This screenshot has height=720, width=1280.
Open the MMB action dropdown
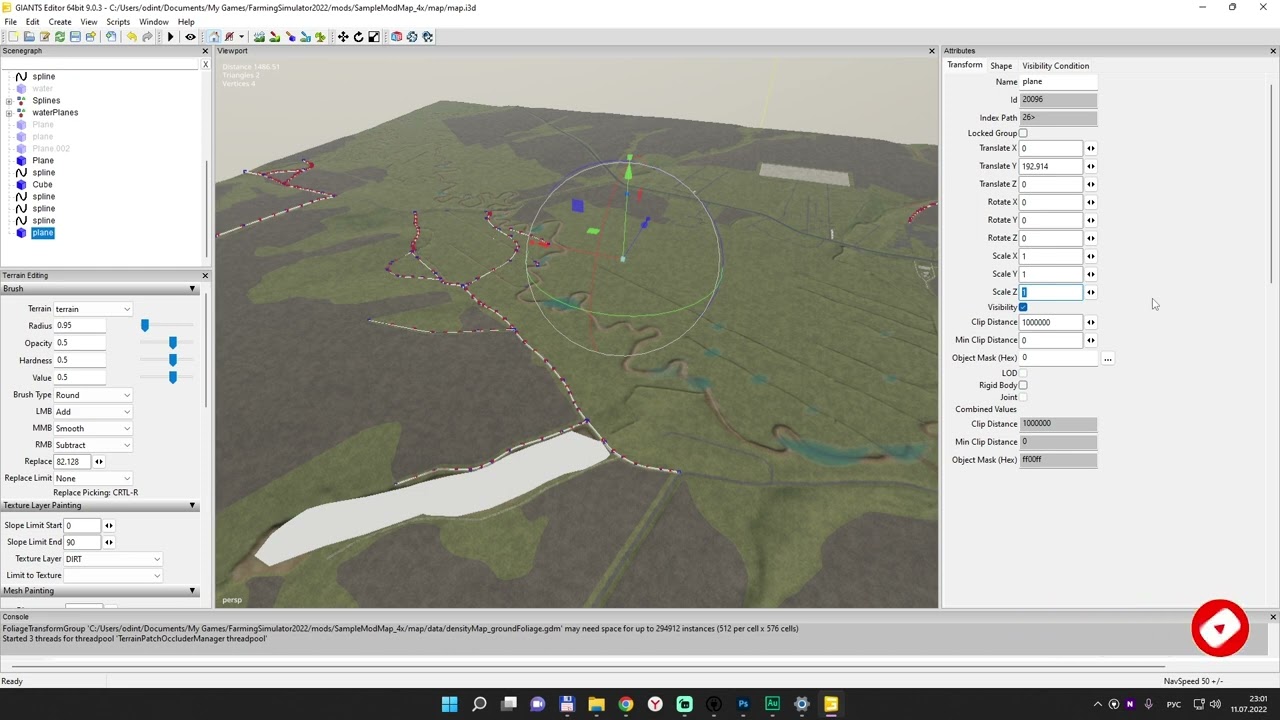tap(93, 428)
